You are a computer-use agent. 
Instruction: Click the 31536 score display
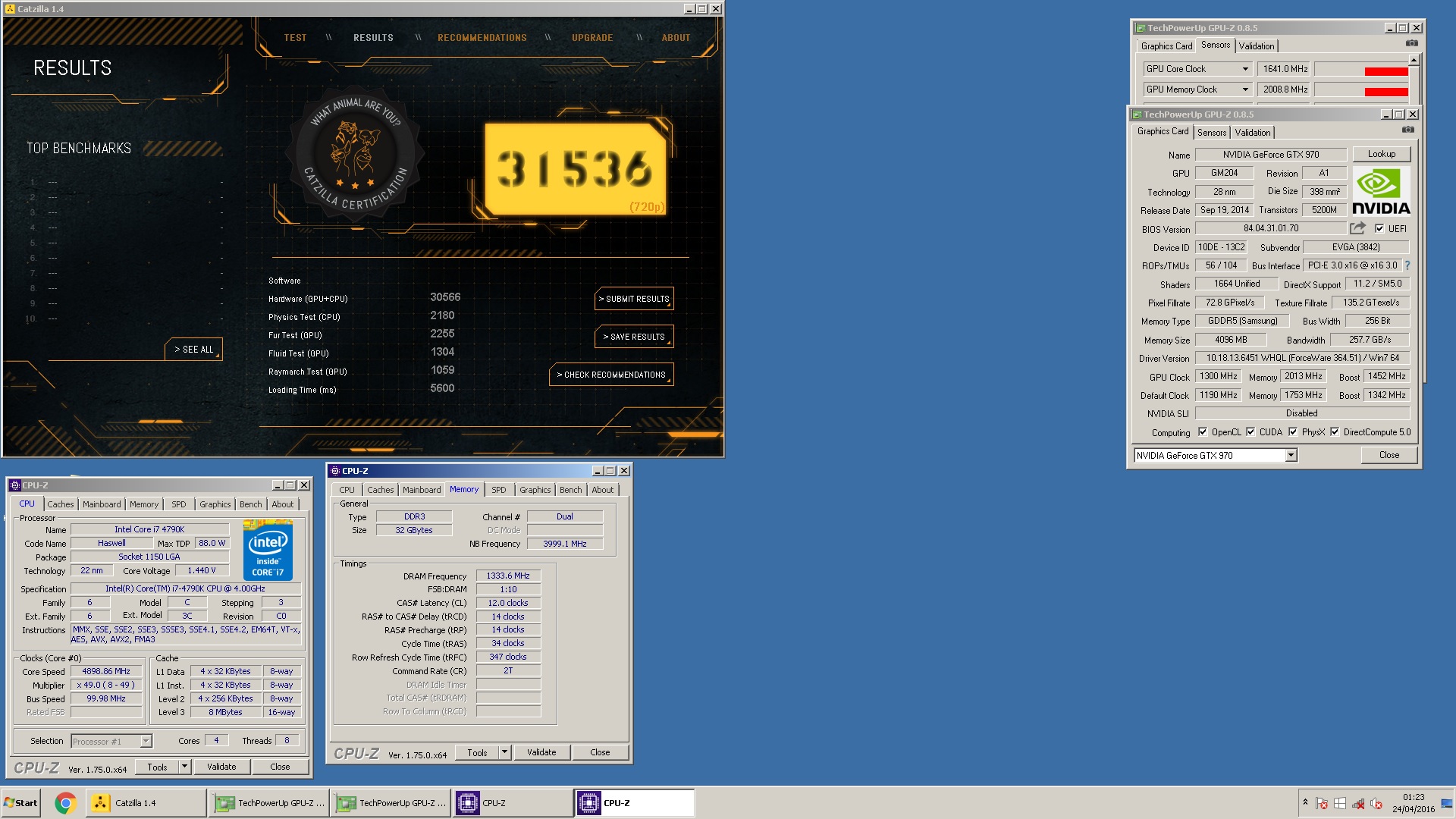pyautogui.click(x=575, y=170)
